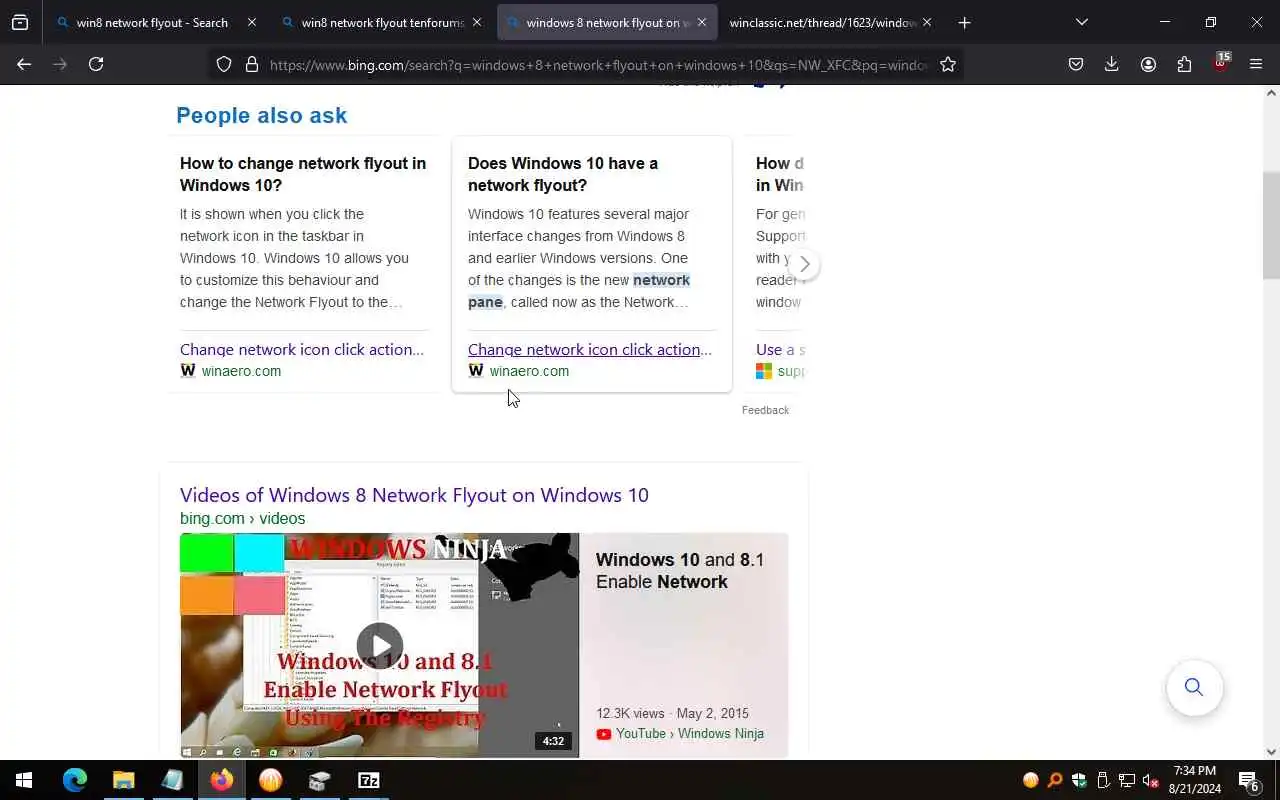
Task: Open Firefox account profile icon
Action: 1148,64
